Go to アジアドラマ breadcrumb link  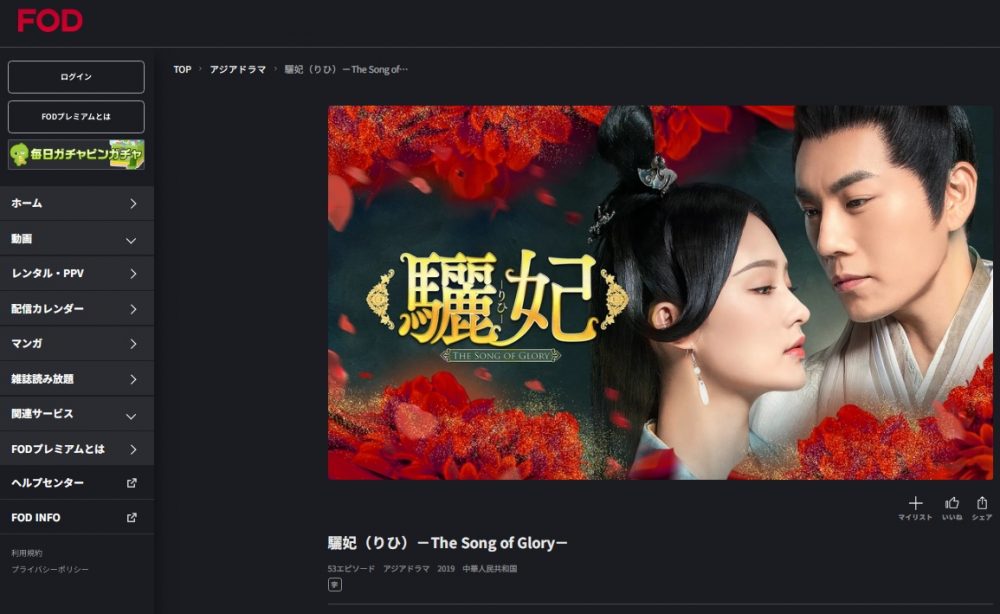pyautogui.click(x=238, y=69)
